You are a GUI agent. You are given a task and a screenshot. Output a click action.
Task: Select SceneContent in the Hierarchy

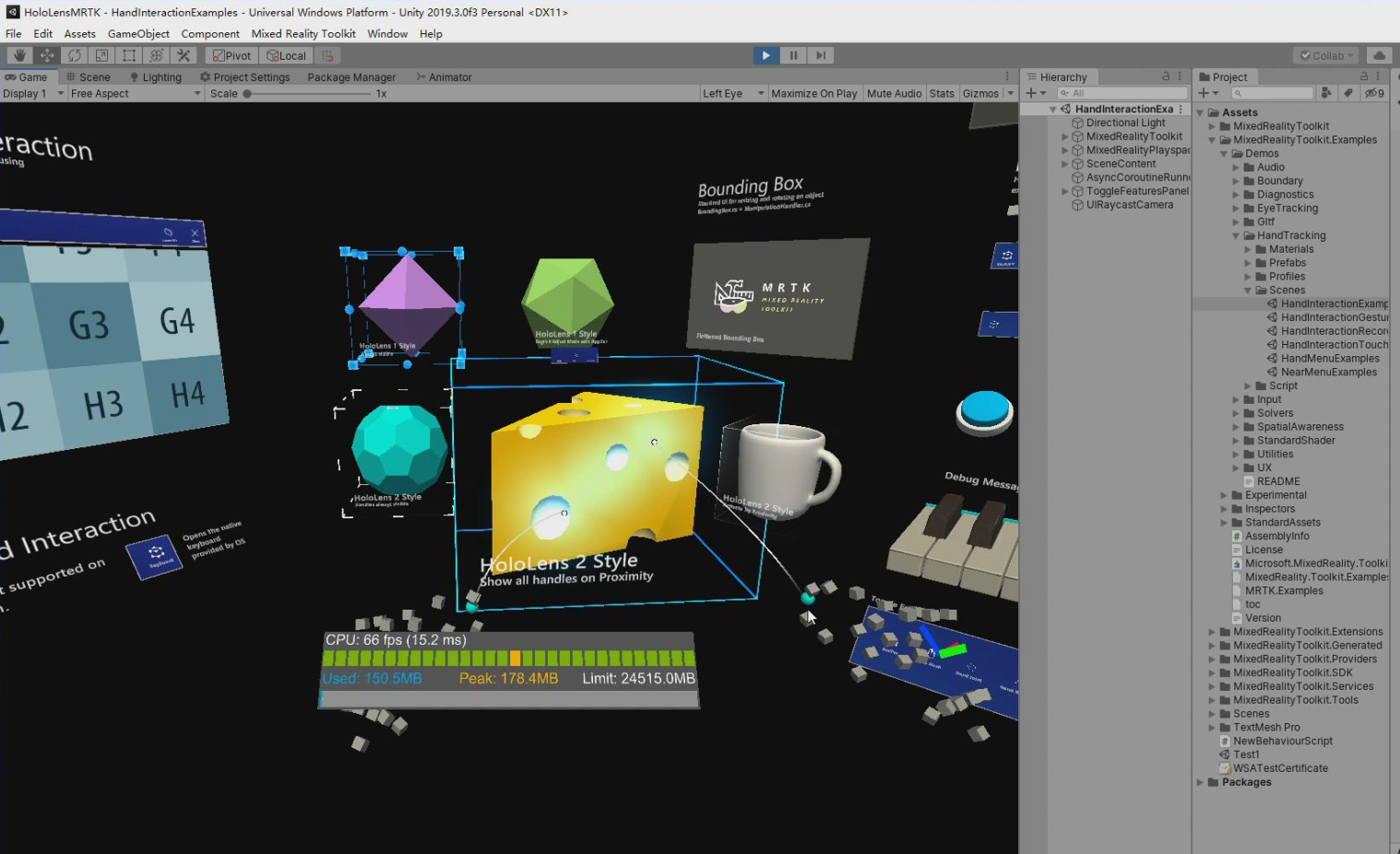(x=1121, y=163)
